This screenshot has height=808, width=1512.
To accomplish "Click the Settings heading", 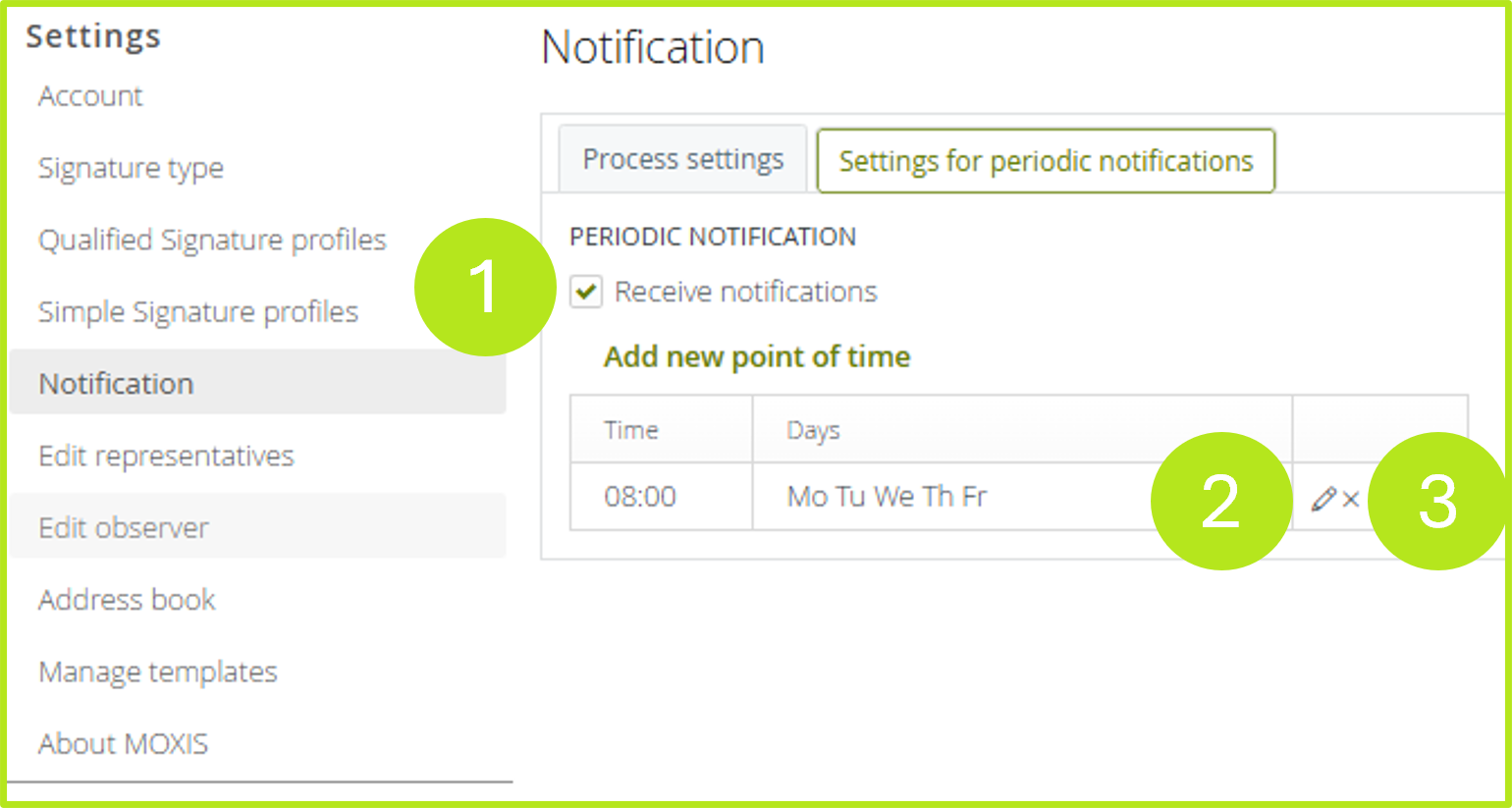I will click(93, 36).
